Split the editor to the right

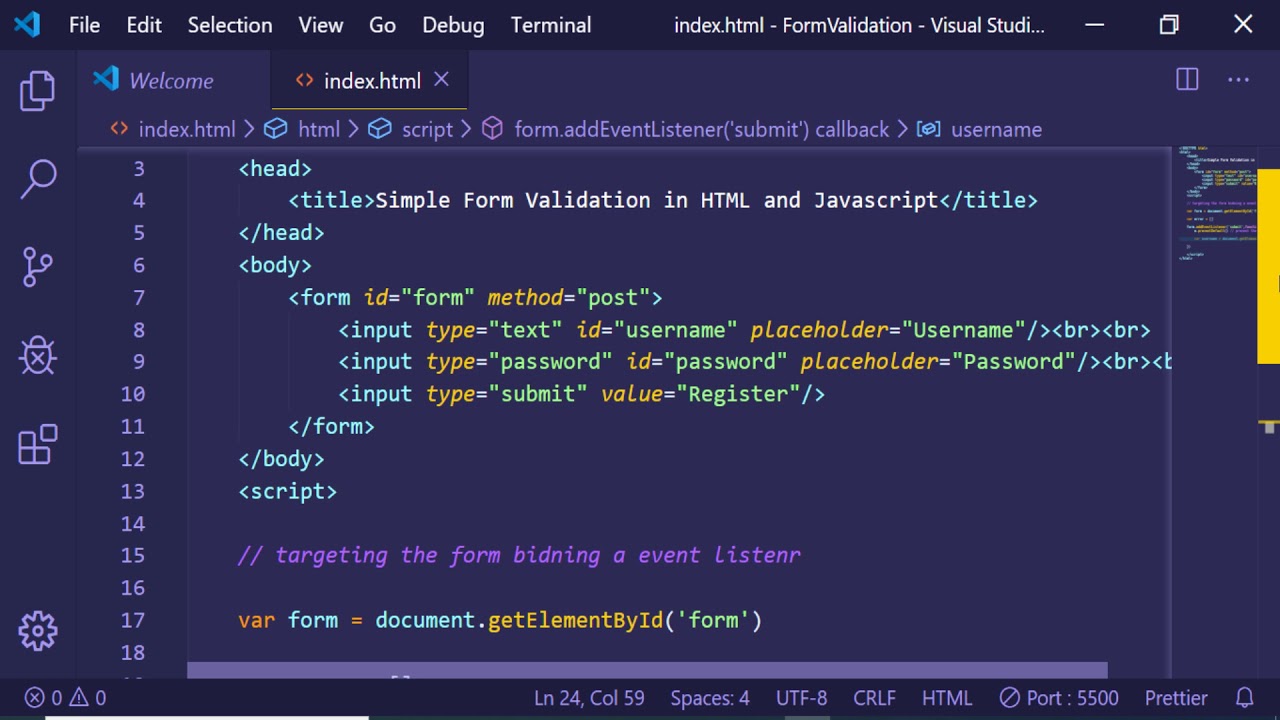point(1187,80)
